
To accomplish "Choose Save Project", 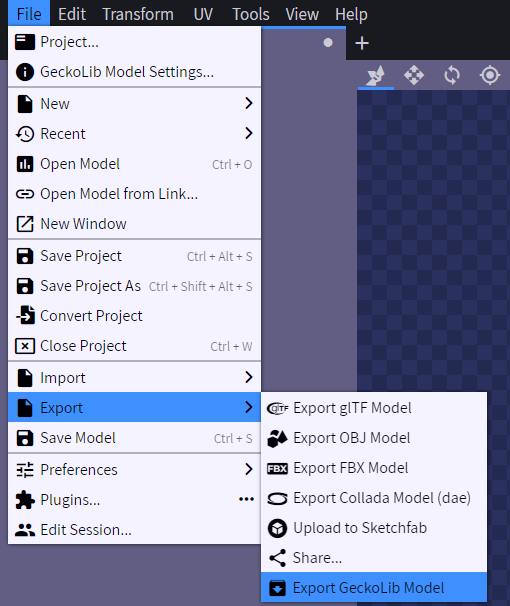I will point(134,256).
